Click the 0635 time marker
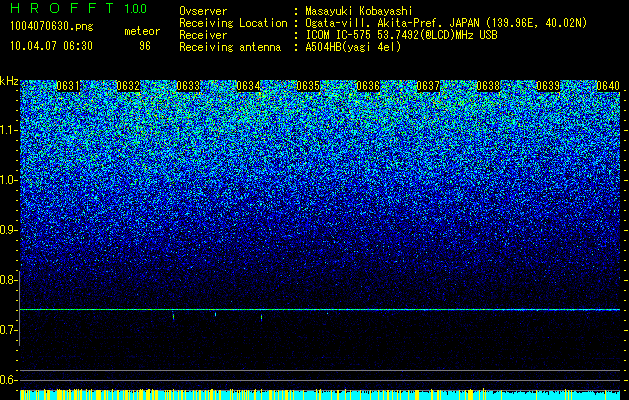 (308, 86)
